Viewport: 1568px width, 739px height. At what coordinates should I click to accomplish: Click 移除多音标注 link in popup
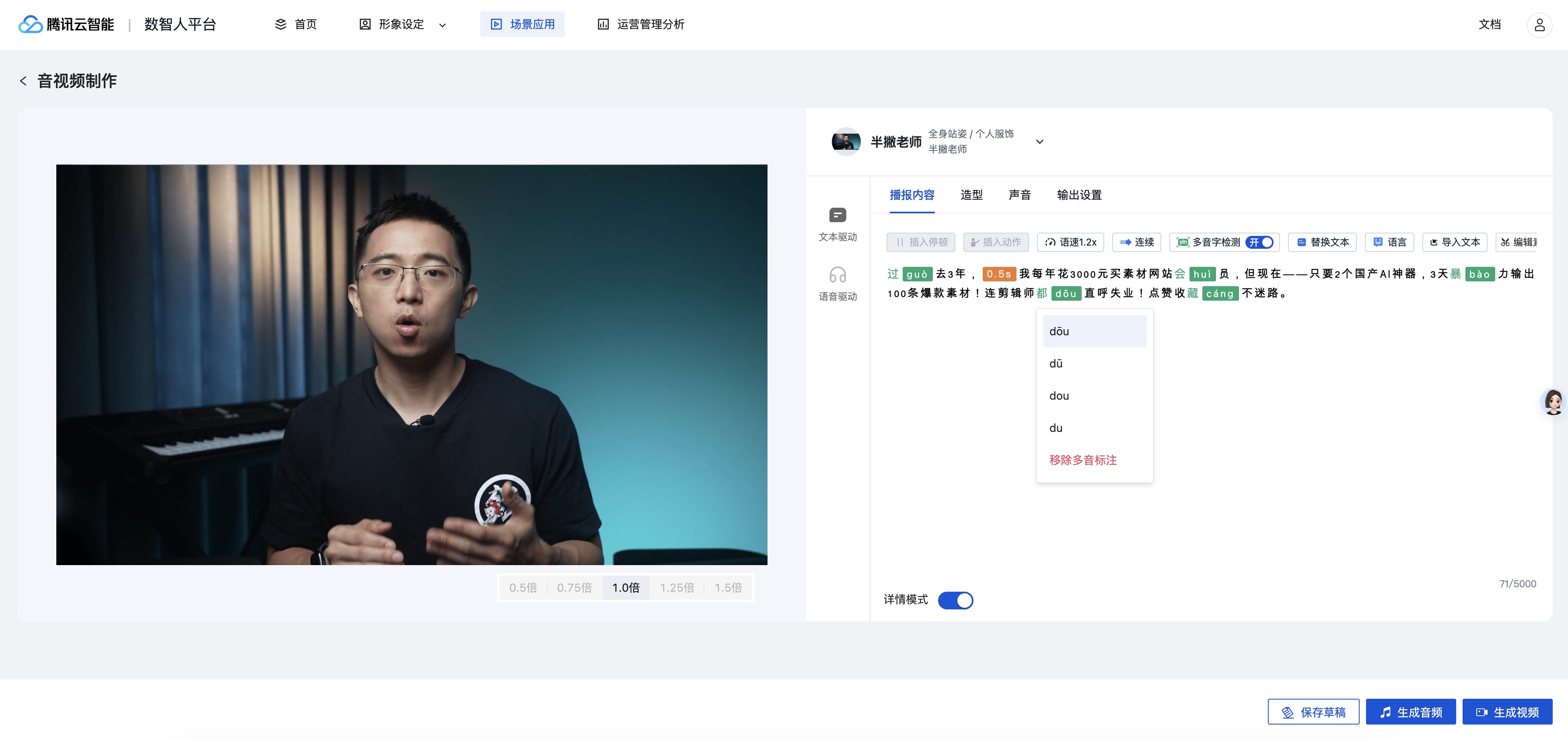click(x=1083, y=460)
